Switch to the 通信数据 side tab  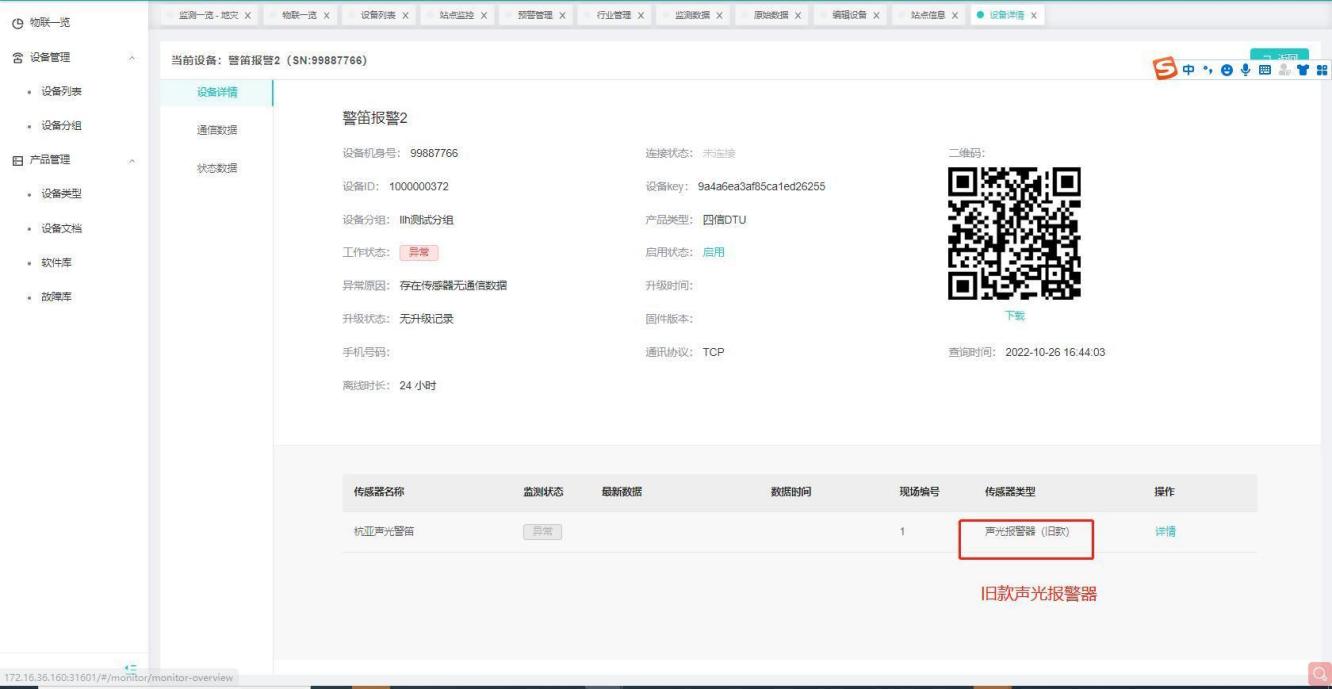(217, 130)
